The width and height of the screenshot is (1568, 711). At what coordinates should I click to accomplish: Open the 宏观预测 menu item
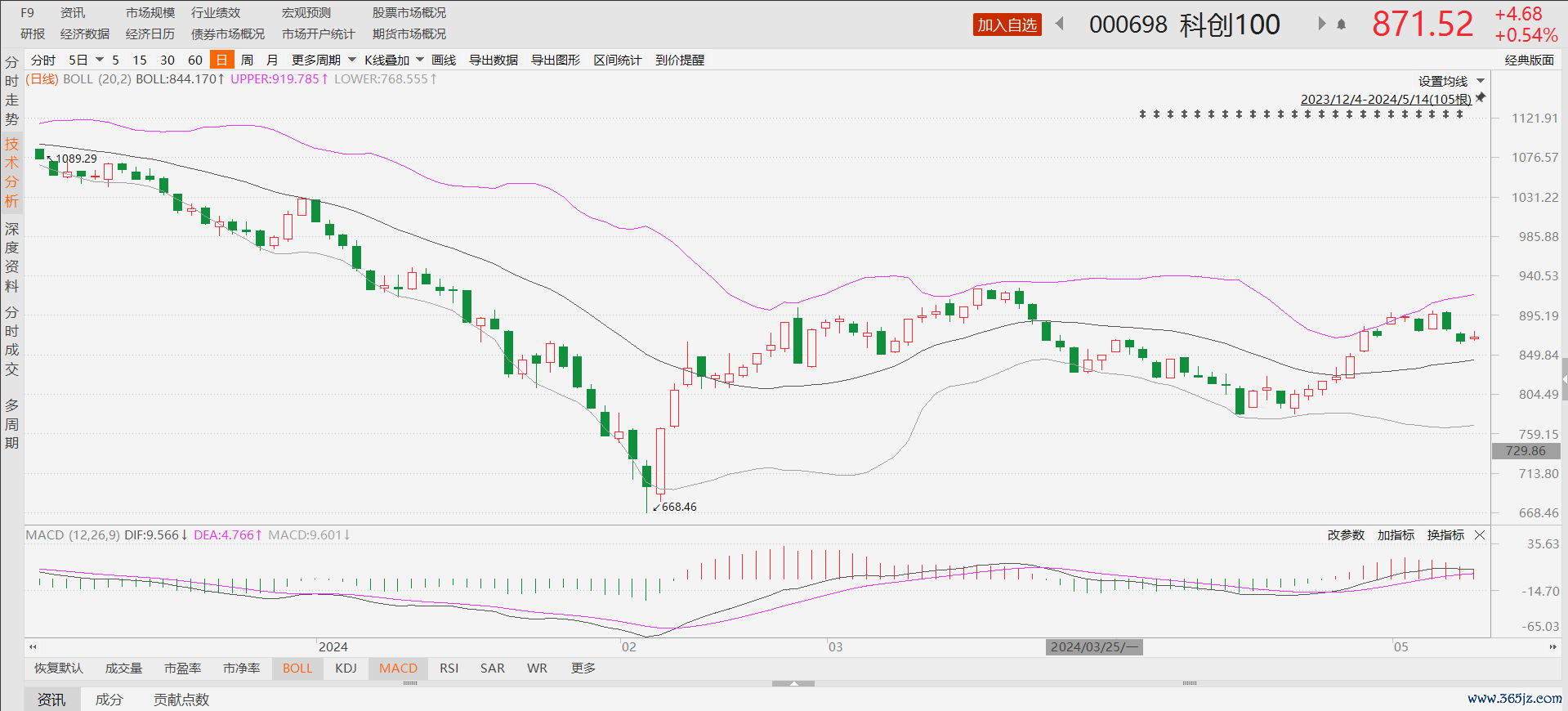306,12
